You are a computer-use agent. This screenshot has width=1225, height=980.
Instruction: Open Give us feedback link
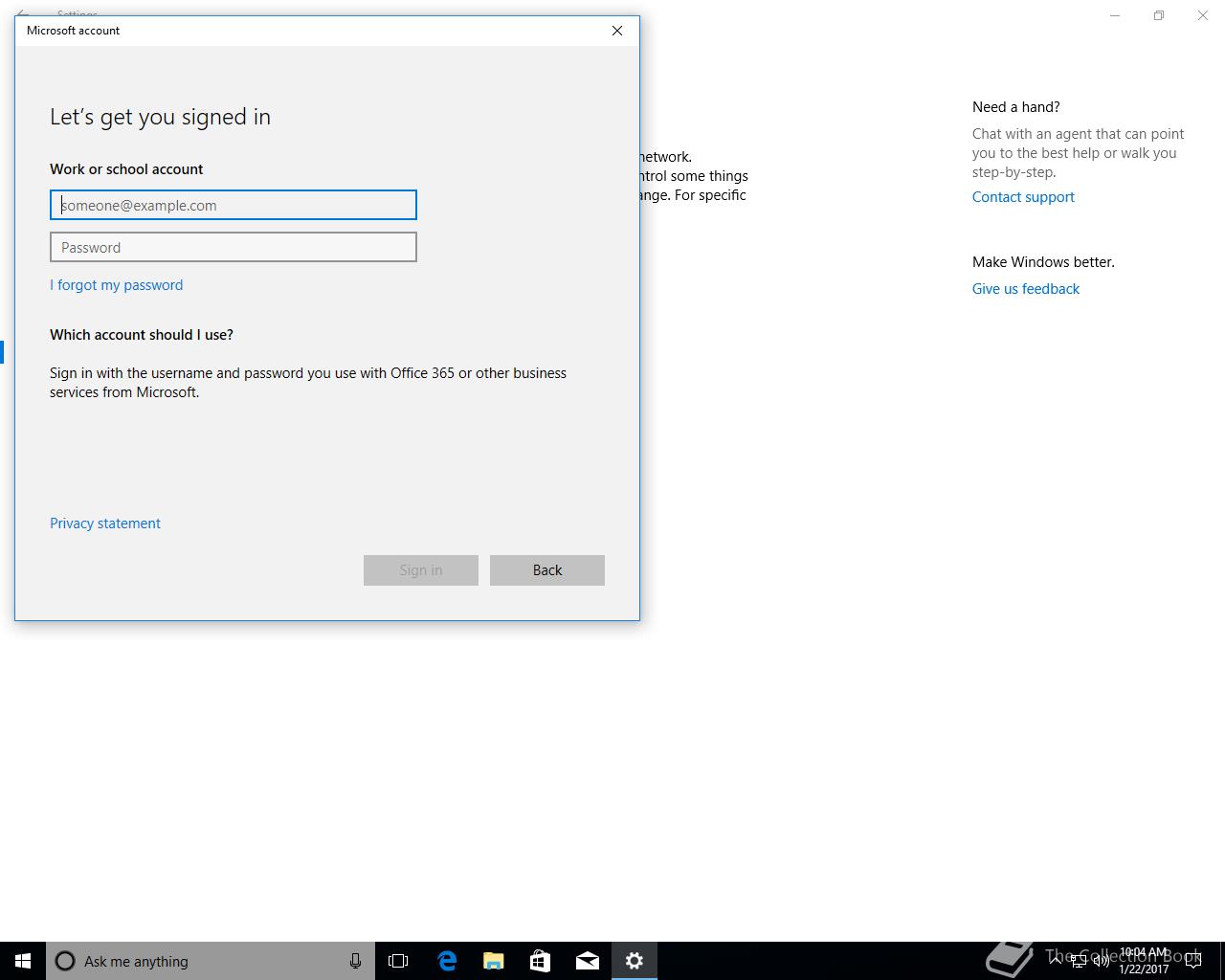click(1026, 289)
